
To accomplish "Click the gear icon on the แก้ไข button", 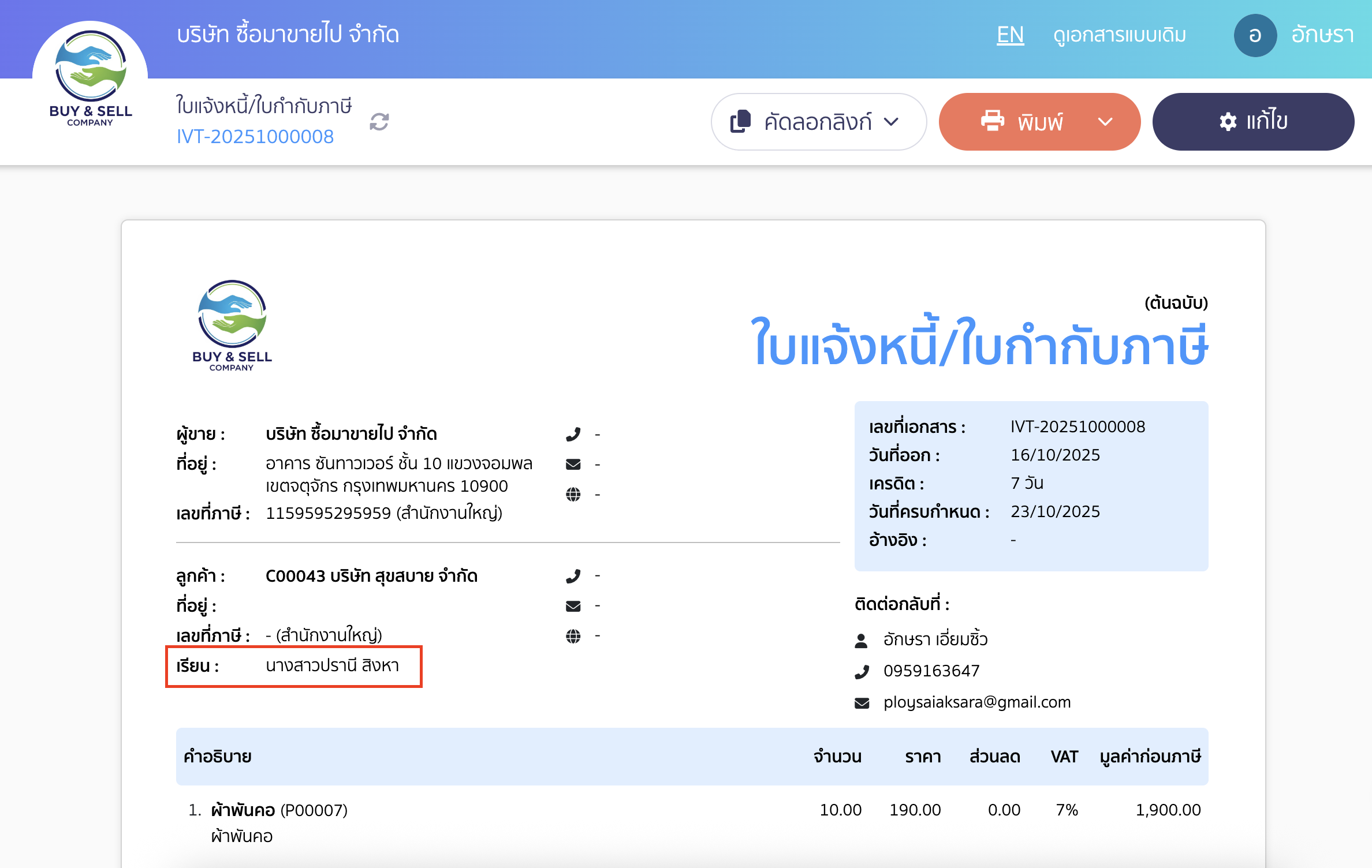I will [1229, 121].
